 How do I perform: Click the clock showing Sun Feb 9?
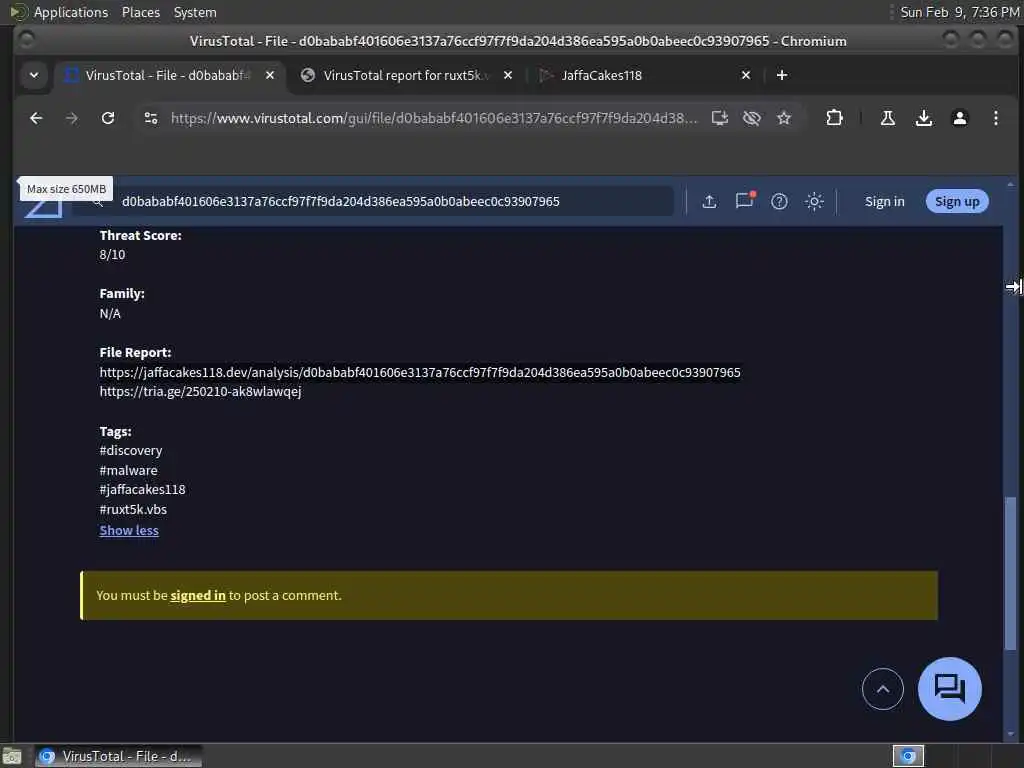[x=959, y=12]
